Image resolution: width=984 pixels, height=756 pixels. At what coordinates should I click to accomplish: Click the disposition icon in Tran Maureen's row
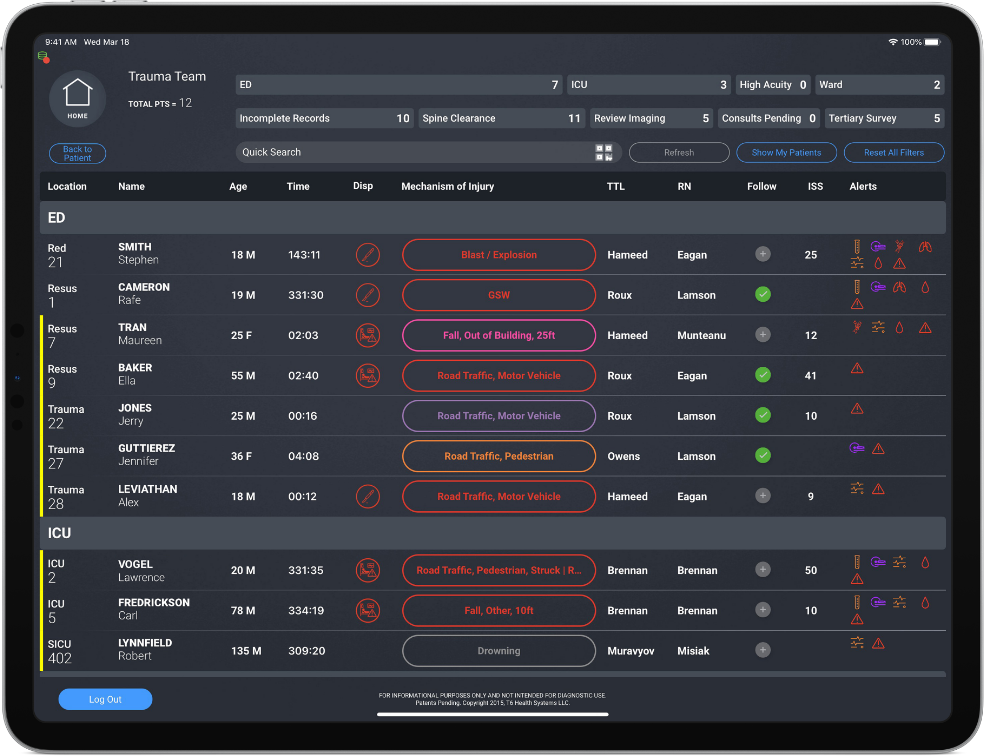[368, 336]
